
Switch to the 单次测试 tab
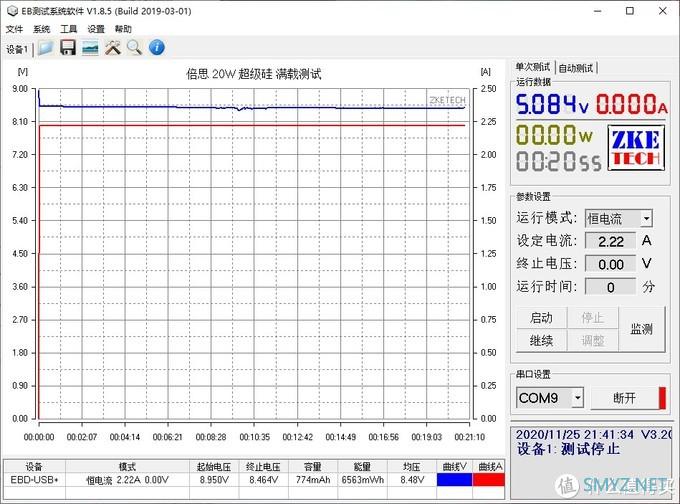tap(533, 67)
